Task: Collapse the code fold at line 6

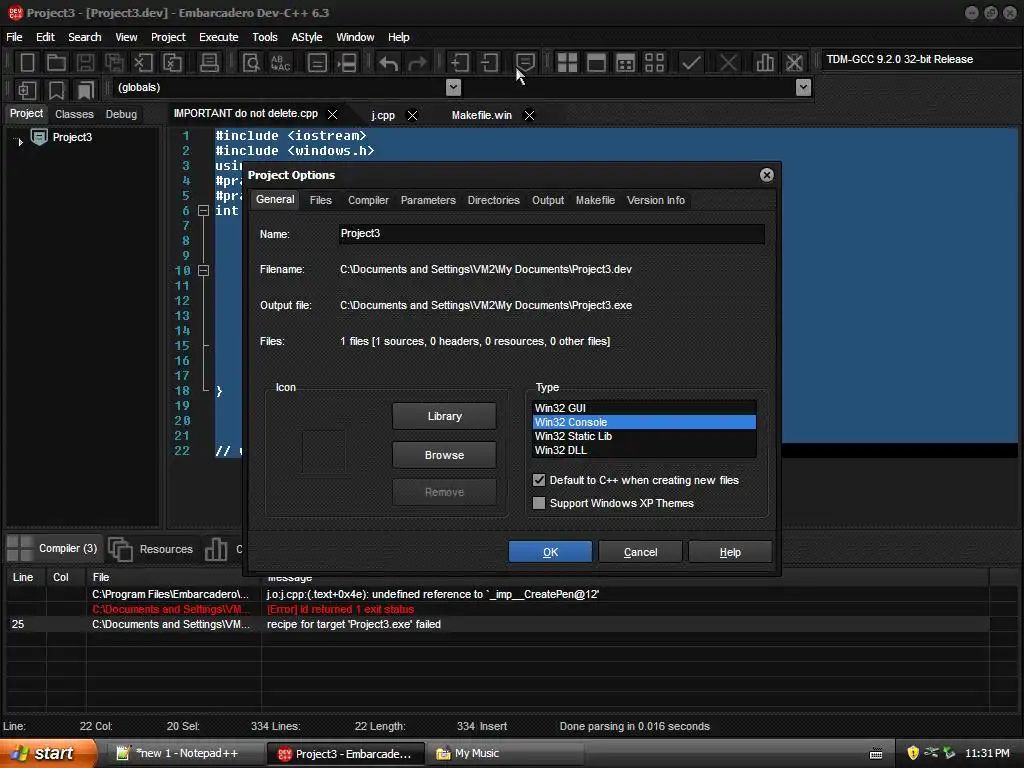Action: click(203, 211)
